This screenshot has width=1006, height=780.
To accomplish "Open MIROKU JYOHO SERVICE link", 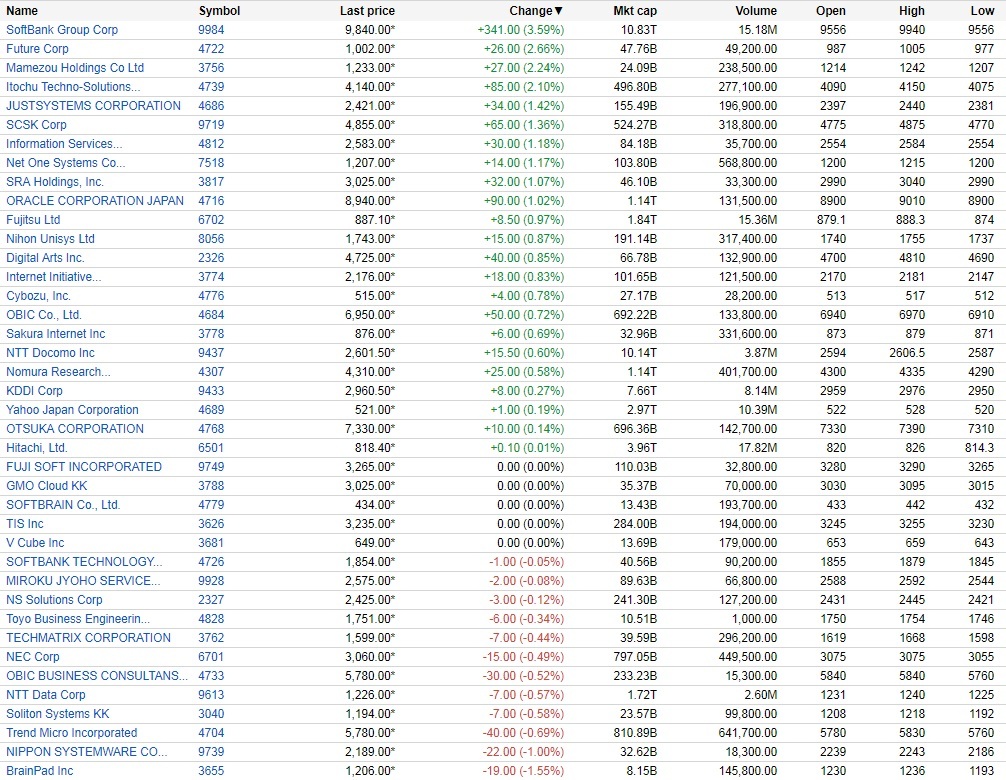I will tap(83, 581).
